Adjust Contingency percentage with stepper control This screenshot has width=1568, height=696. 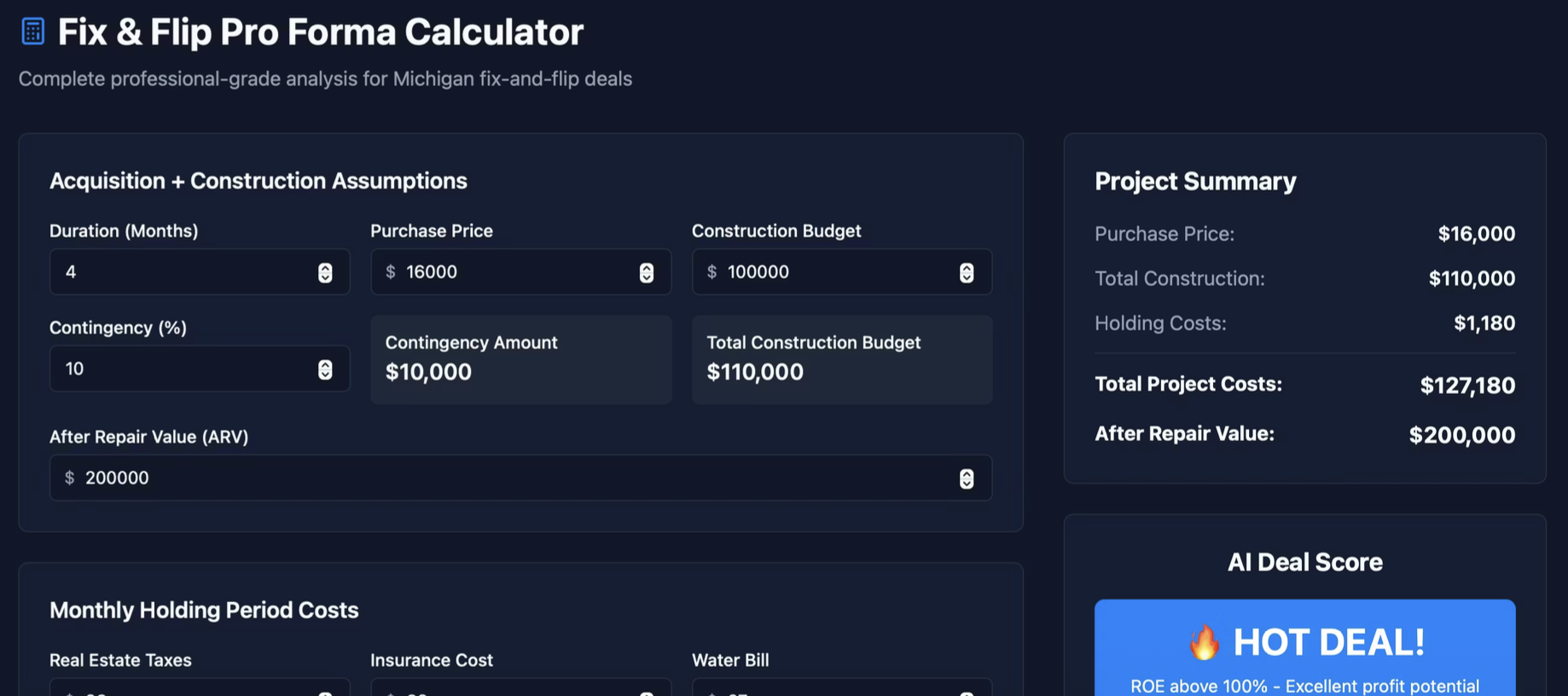click(x=325, y=368)
